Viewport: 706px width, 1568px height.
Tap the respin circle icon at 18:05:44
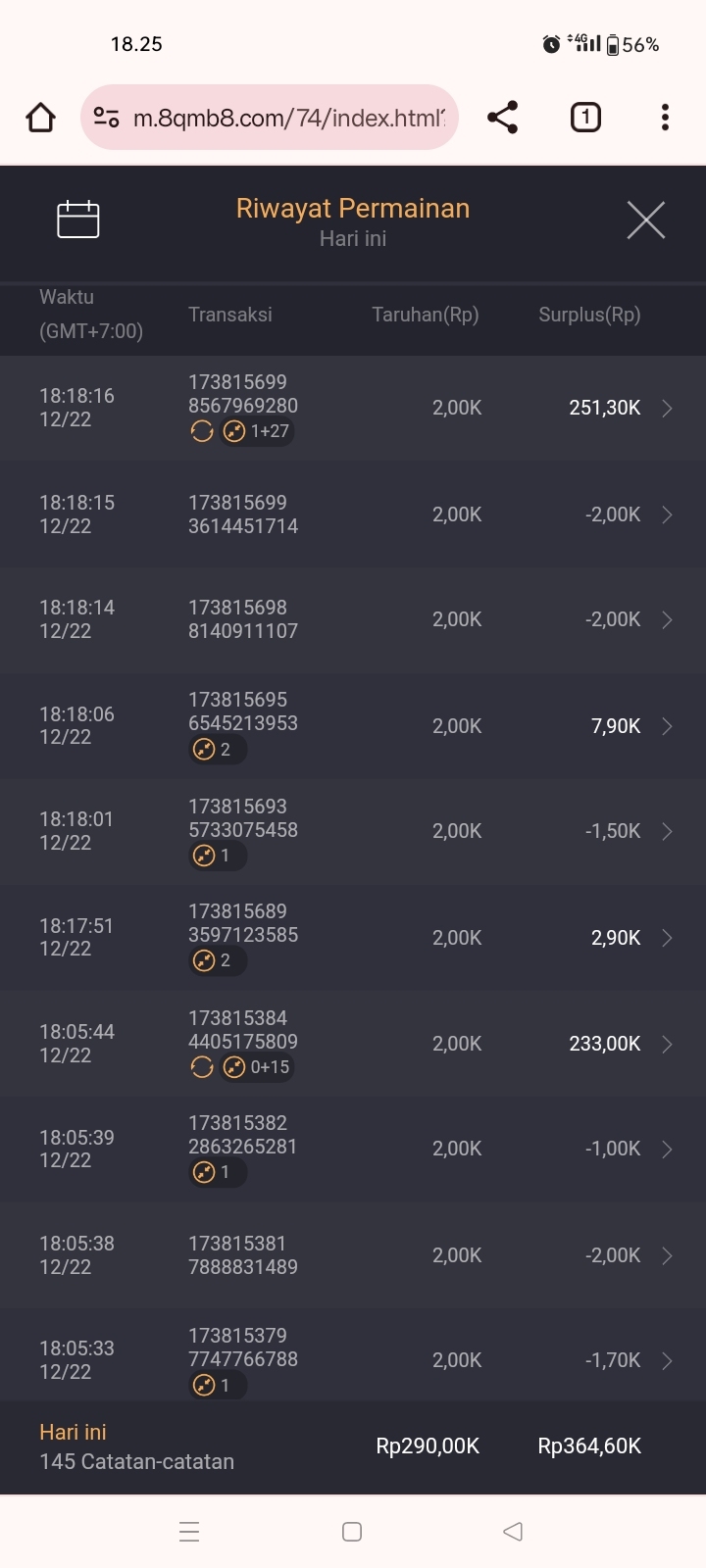coord(202,1067)
